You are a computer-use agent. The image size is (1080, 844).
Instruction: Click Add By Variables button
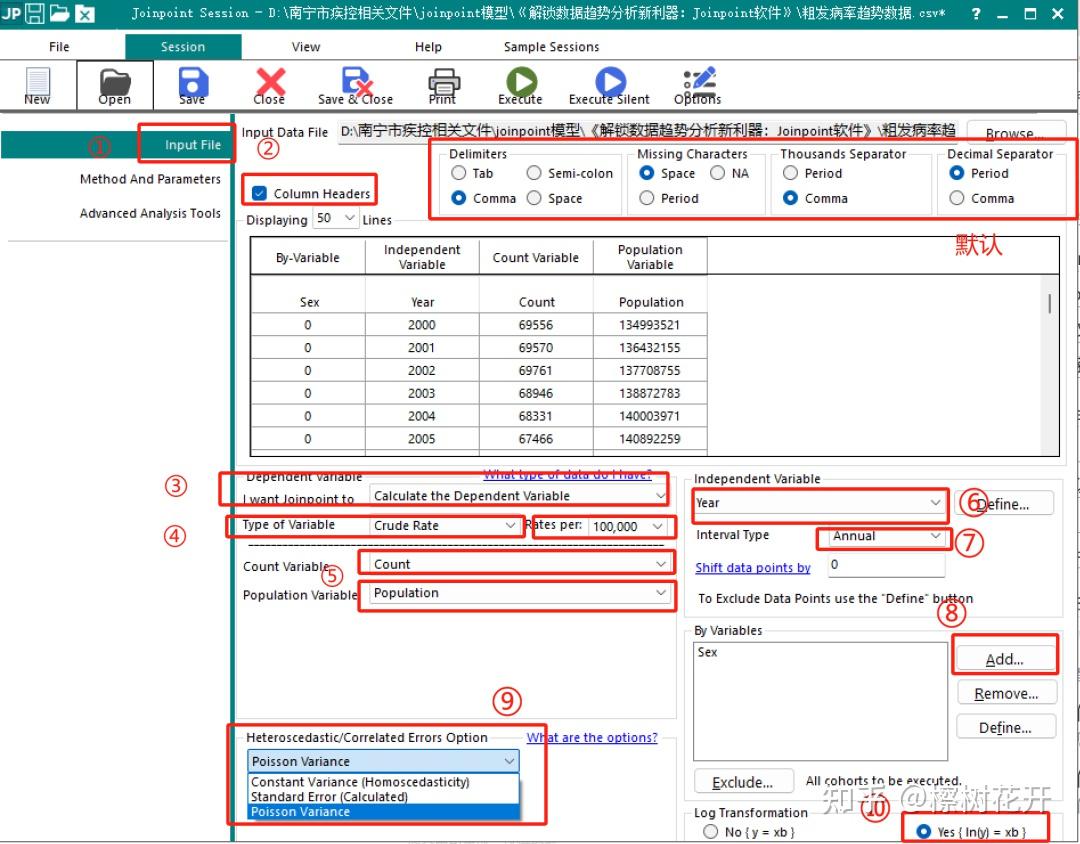coord(1006,659)
